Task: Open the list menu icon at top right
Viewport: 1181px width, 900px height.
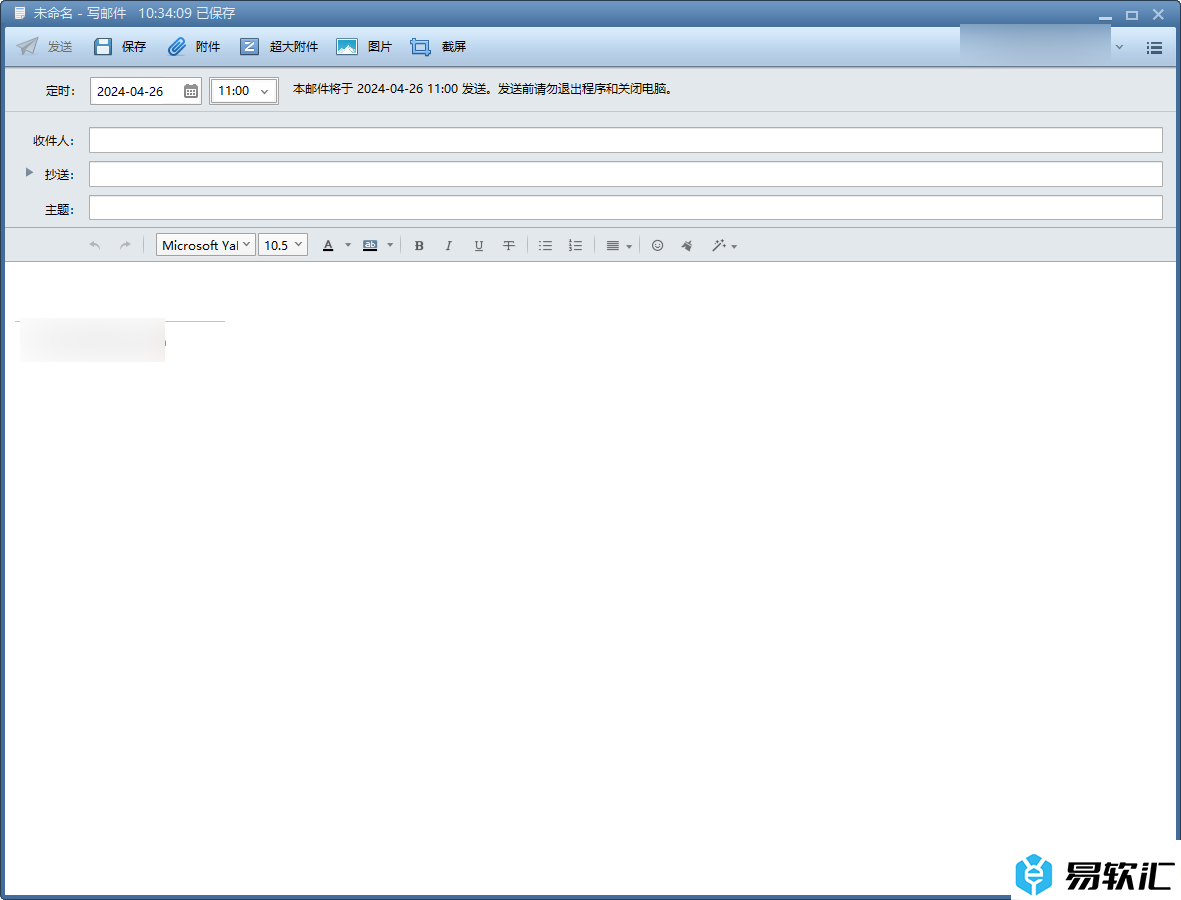Action: (1154, 48)
